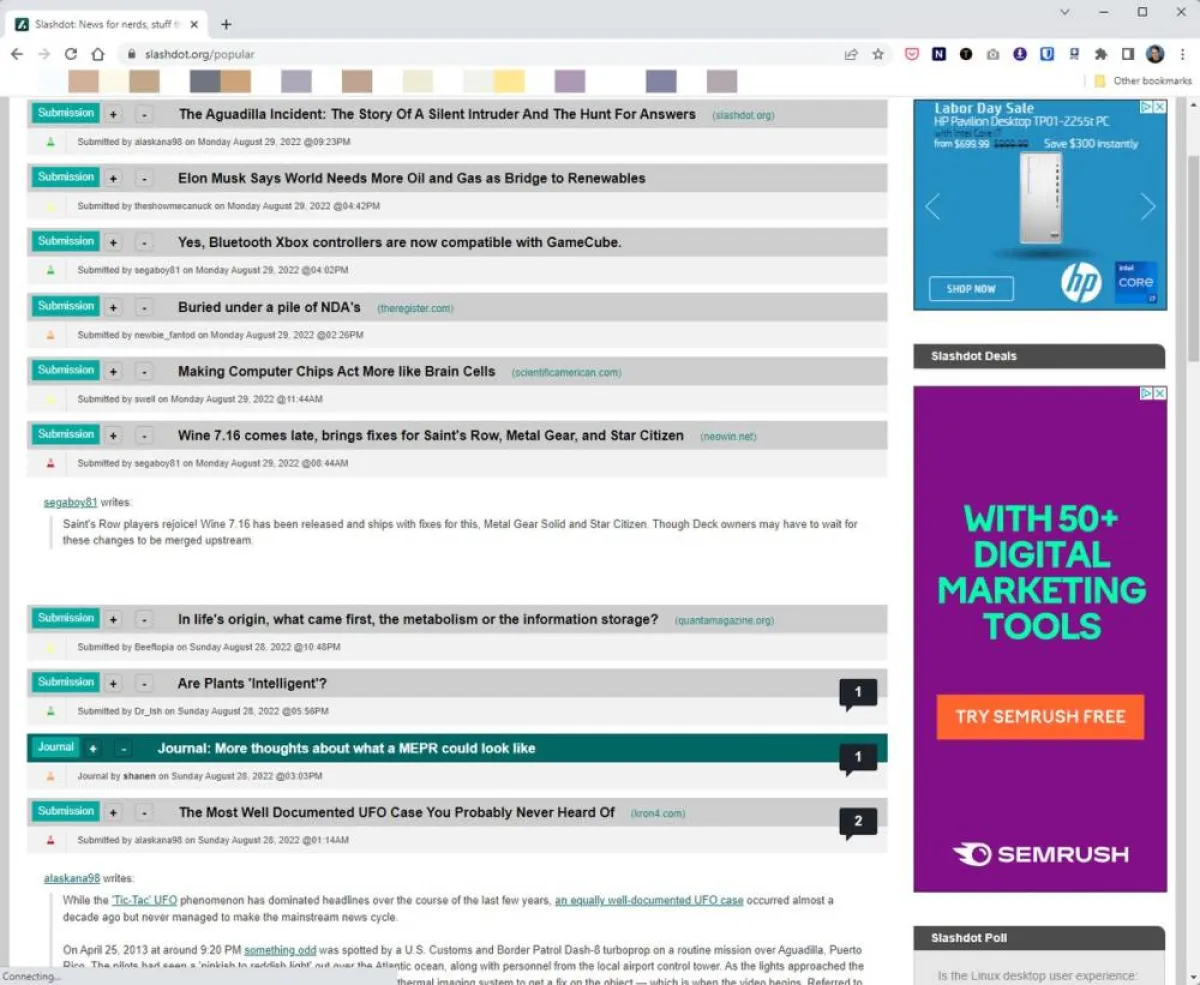Open the side panel icon

[1127, 54]
